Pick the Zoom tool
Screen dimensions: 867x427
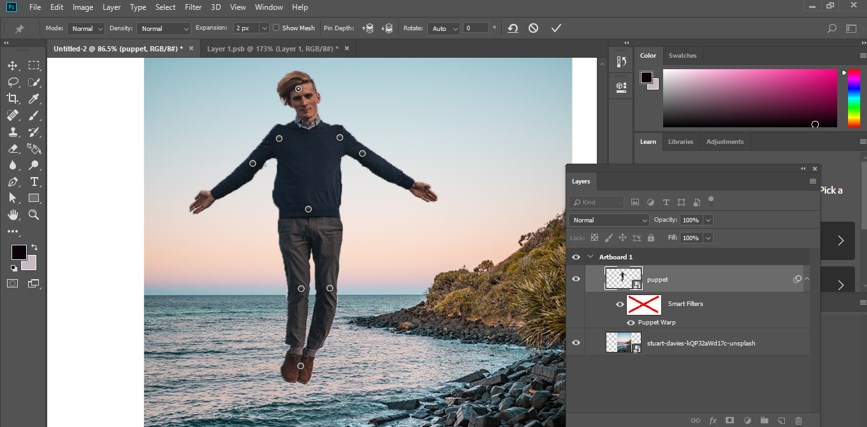(34, 214)
